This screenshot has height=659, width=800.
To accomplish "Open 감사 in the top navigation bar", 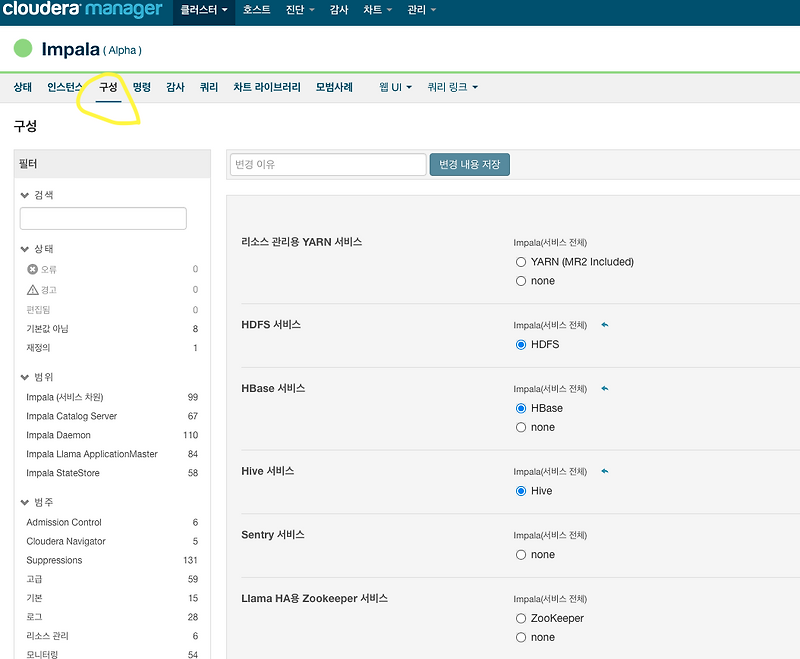I will [339, 10].
